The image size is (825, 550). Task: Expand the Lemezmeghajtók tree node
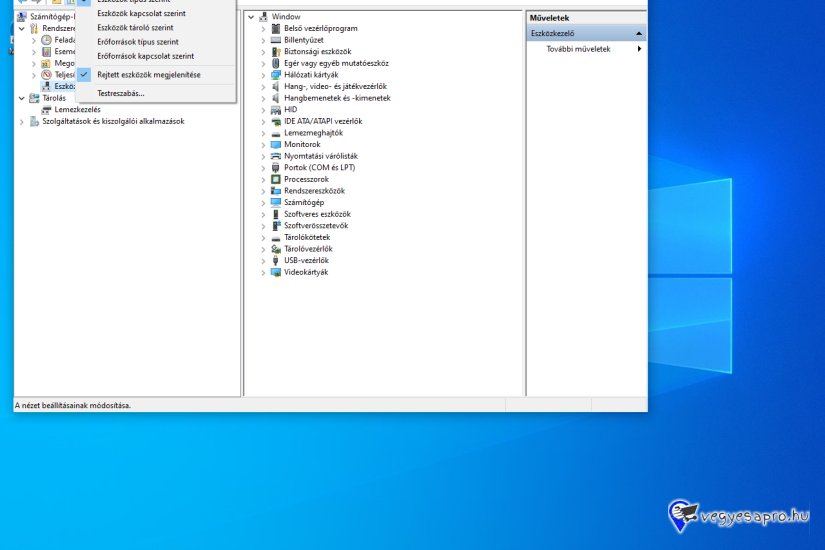tap(263, 133)
